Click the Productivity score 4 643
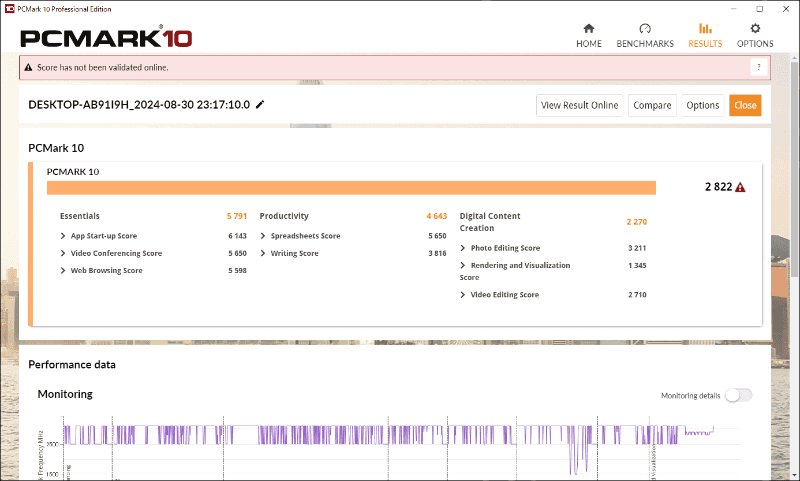This screenshot has width=800, height=481. click(437, 216)
